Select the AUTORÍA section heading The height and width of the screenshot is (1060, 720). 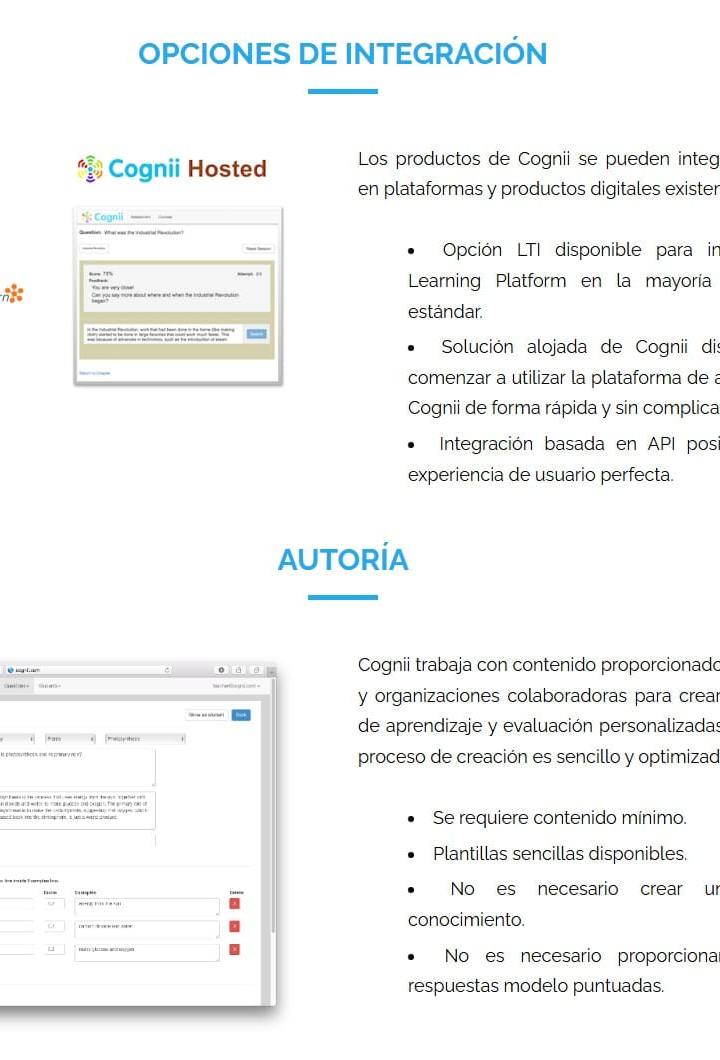tap(343, 560)
